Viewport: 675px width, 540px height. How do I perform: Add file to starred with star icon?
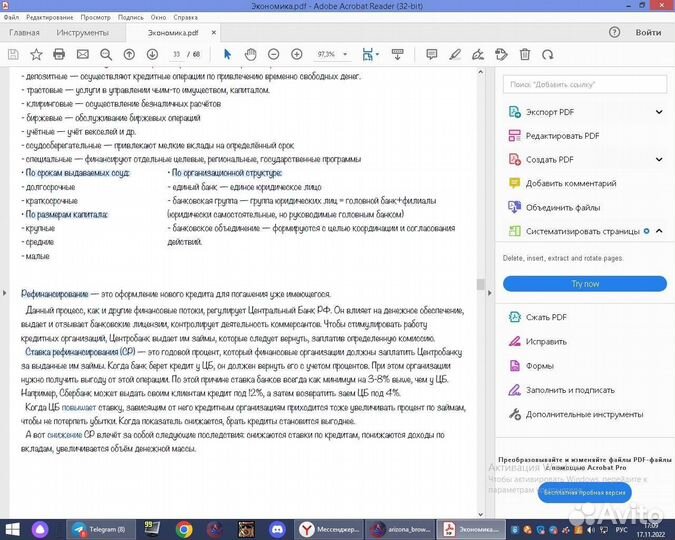[x=36, y=54]
